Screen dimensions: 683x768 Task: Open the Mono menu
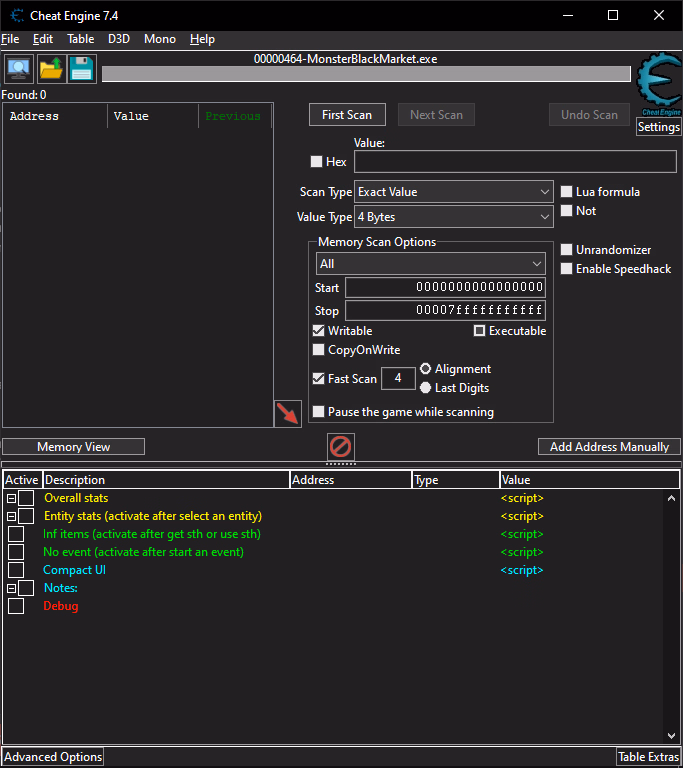160,39
